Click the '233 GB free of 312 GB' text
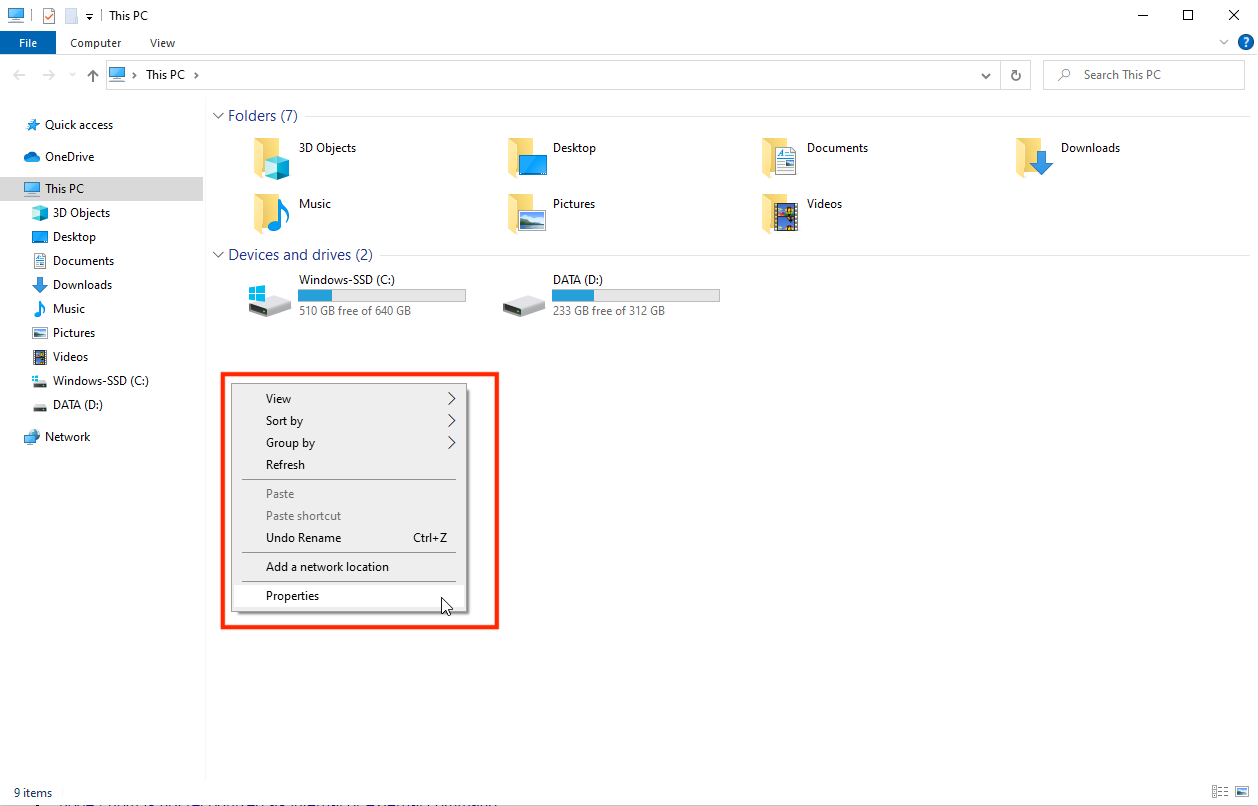The width and height of the screenshot is (1258, 806). [609, 311]
